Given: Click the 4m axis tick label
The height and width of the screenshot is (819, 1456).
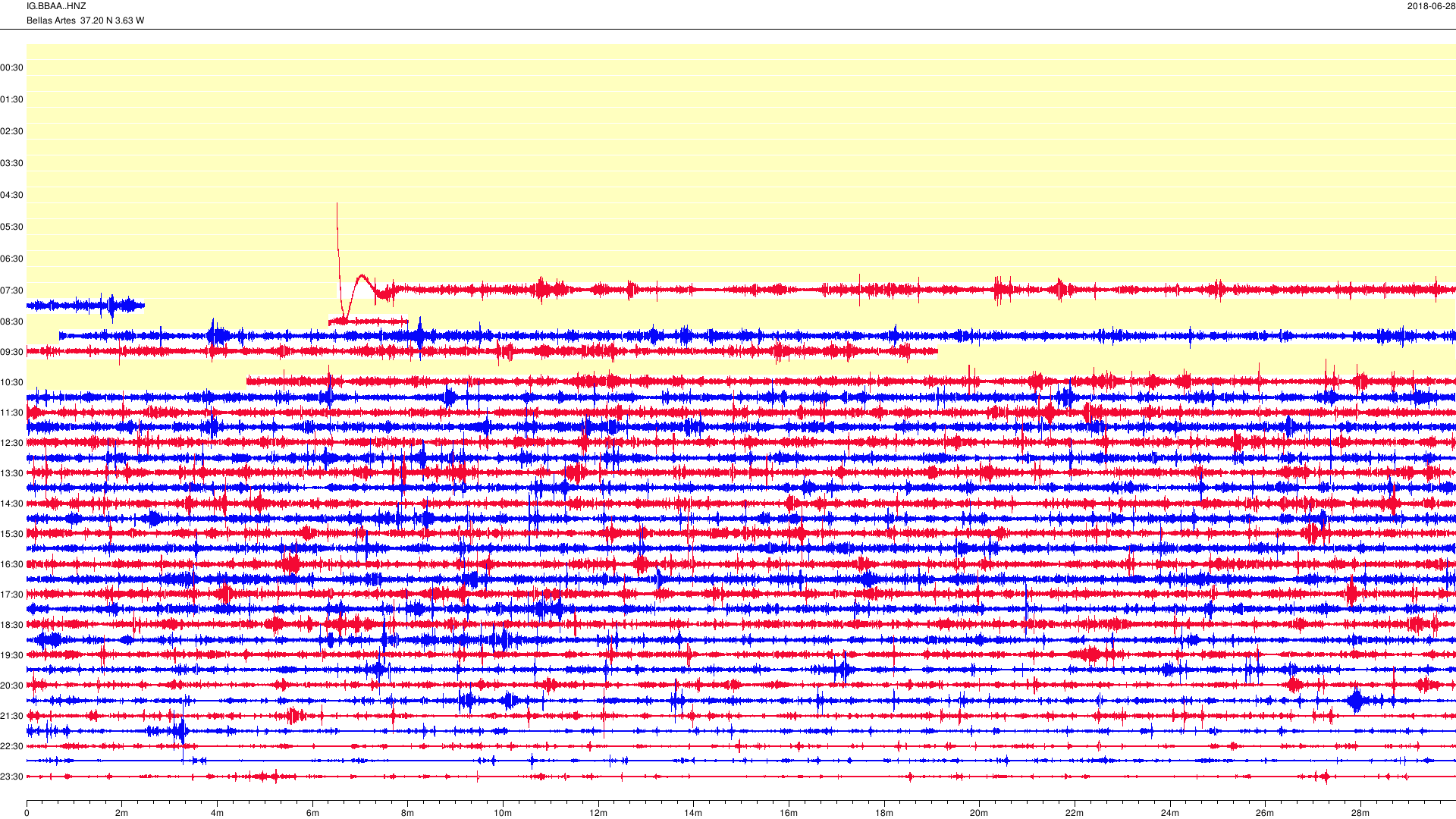Looking at the screenshot, I should pos(217,813).
